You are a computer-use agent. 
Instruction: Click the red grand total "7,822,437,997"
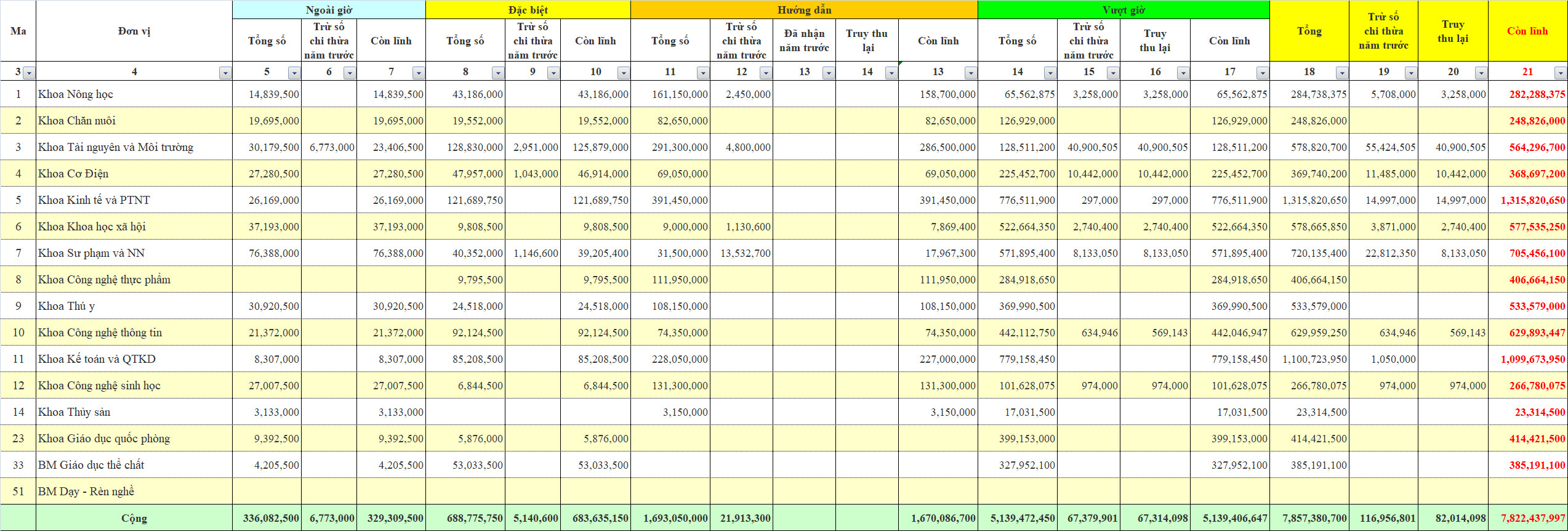1528,518
